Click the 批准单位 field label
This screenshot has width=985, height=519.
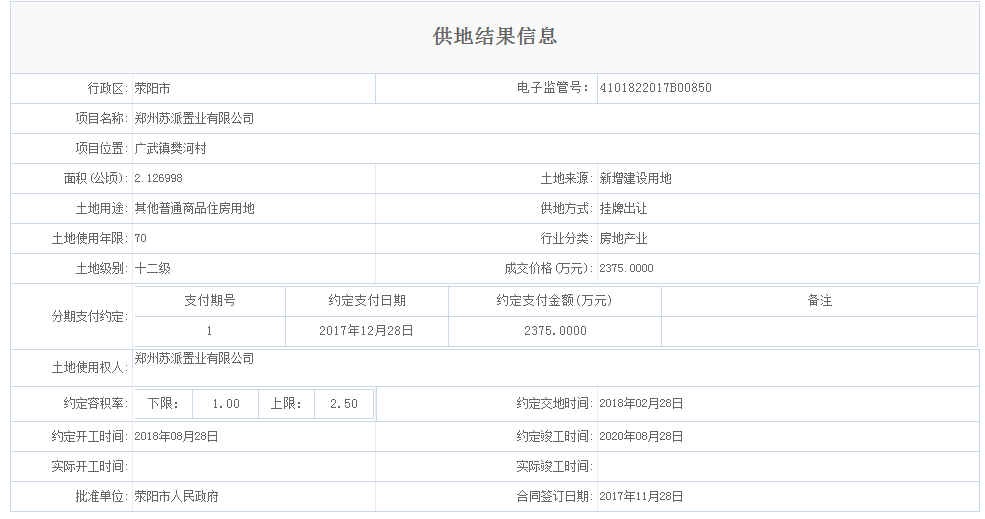tap(102, 496)
